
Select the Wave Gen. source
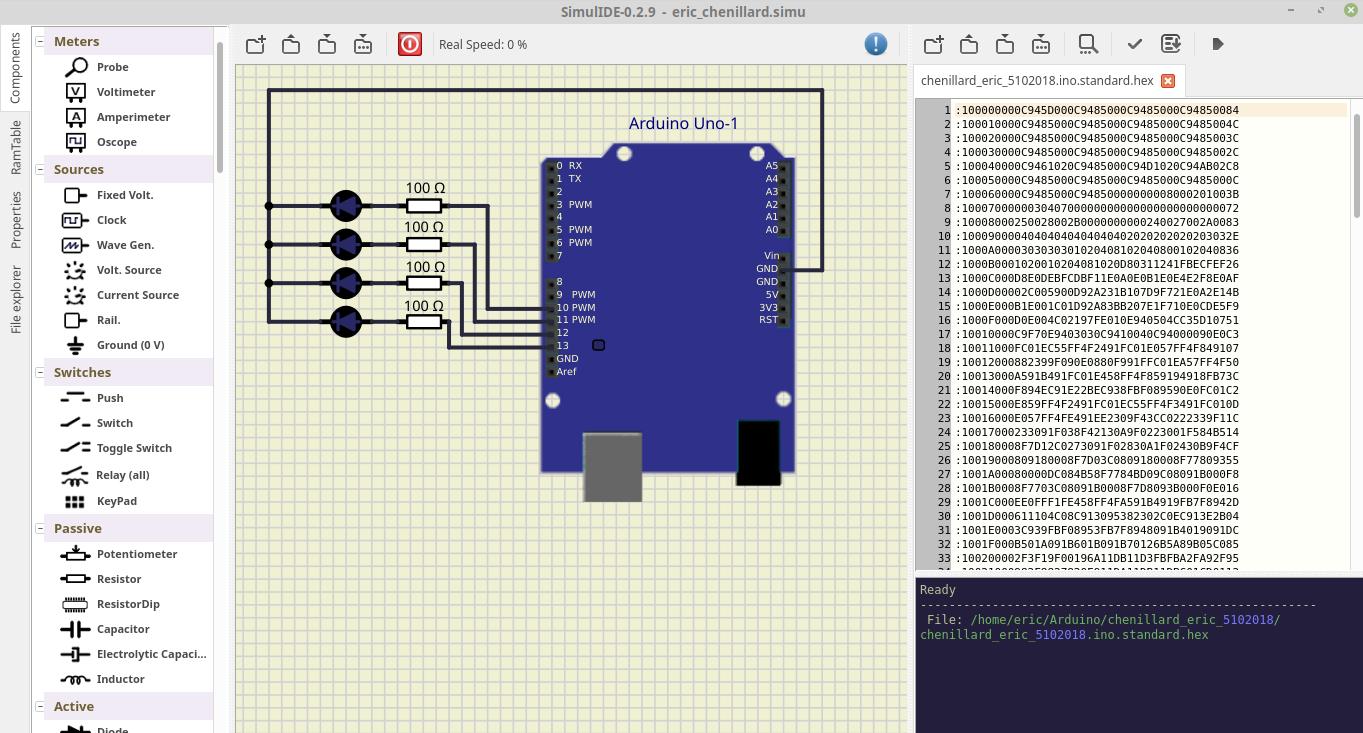125,245
